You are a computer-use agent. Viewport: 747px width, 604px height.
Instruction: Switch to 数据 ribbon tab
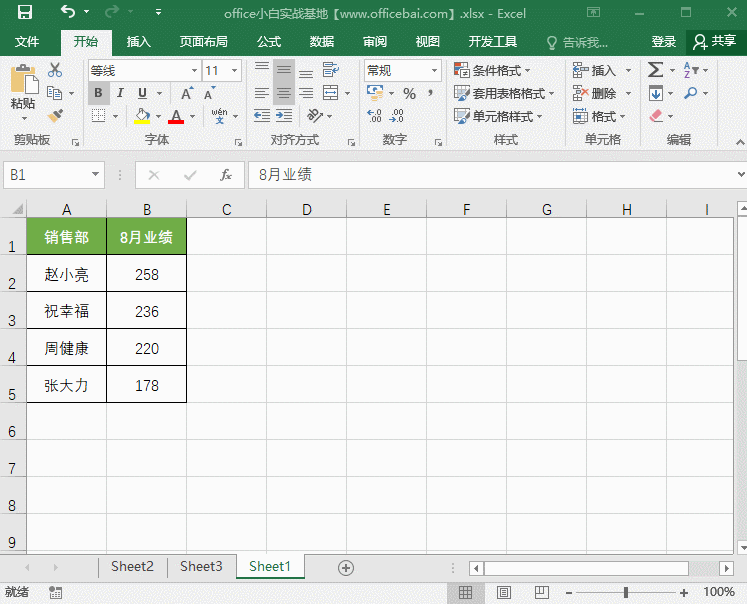click(x=322, y=42)
